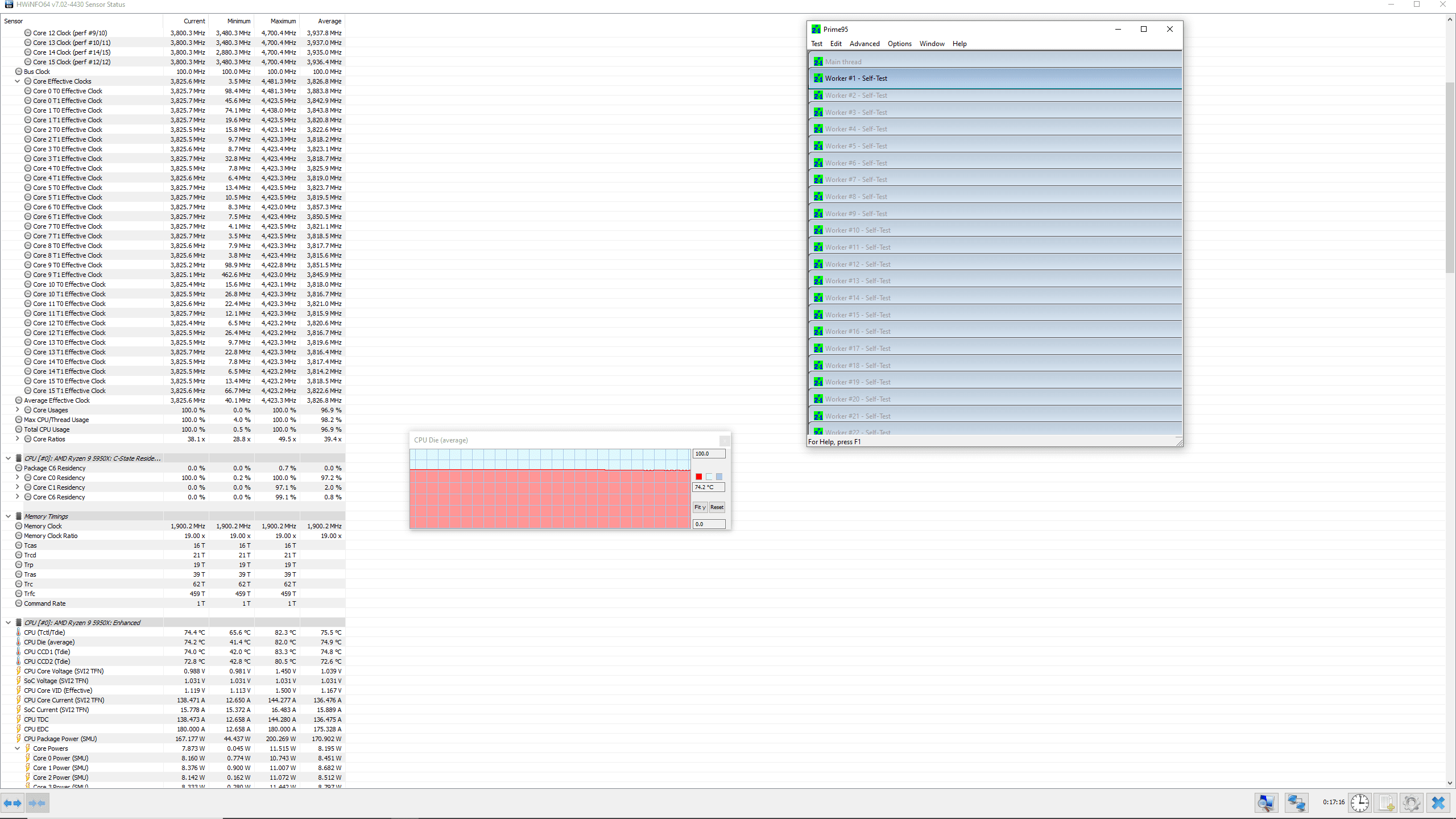The width and height of the screenshot is (1456, 819).
Task: Open sensor settings via the gear icon
Action: pyautogui.click(x=1412, y=803)
